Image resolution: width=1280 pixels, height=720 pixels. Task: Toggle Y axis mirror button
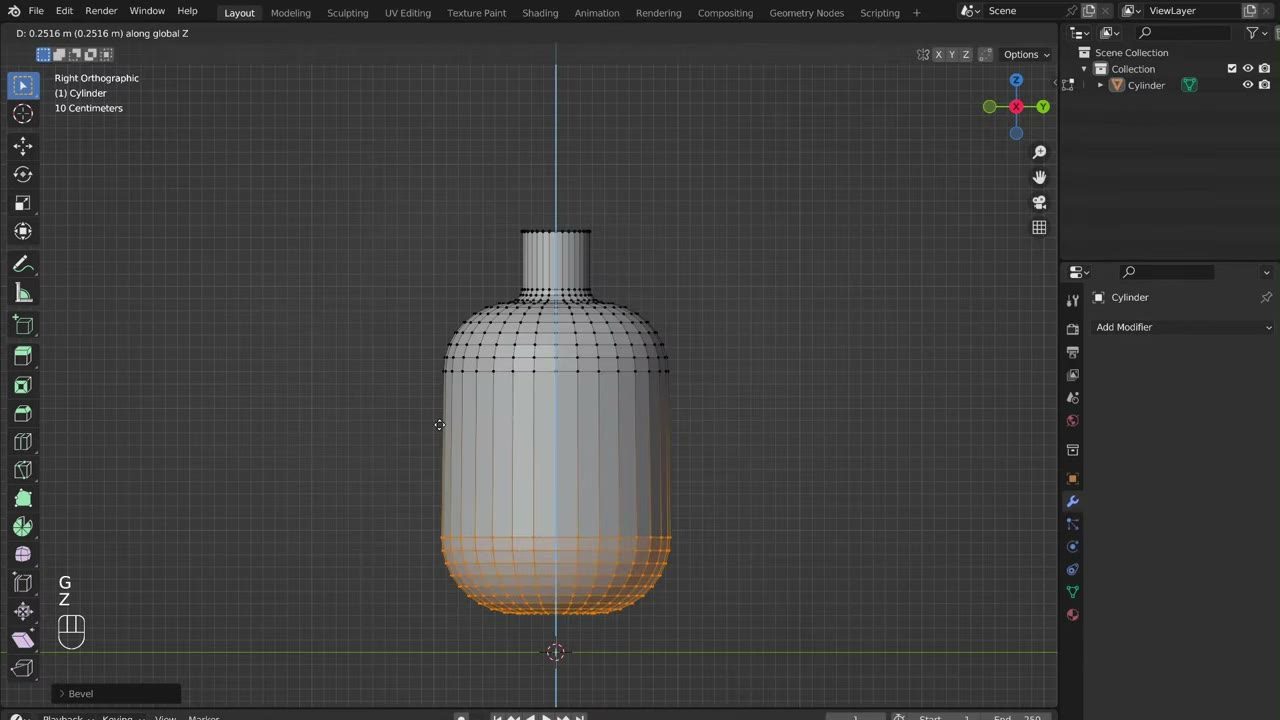pyautogui.click(x=952, y=54)
